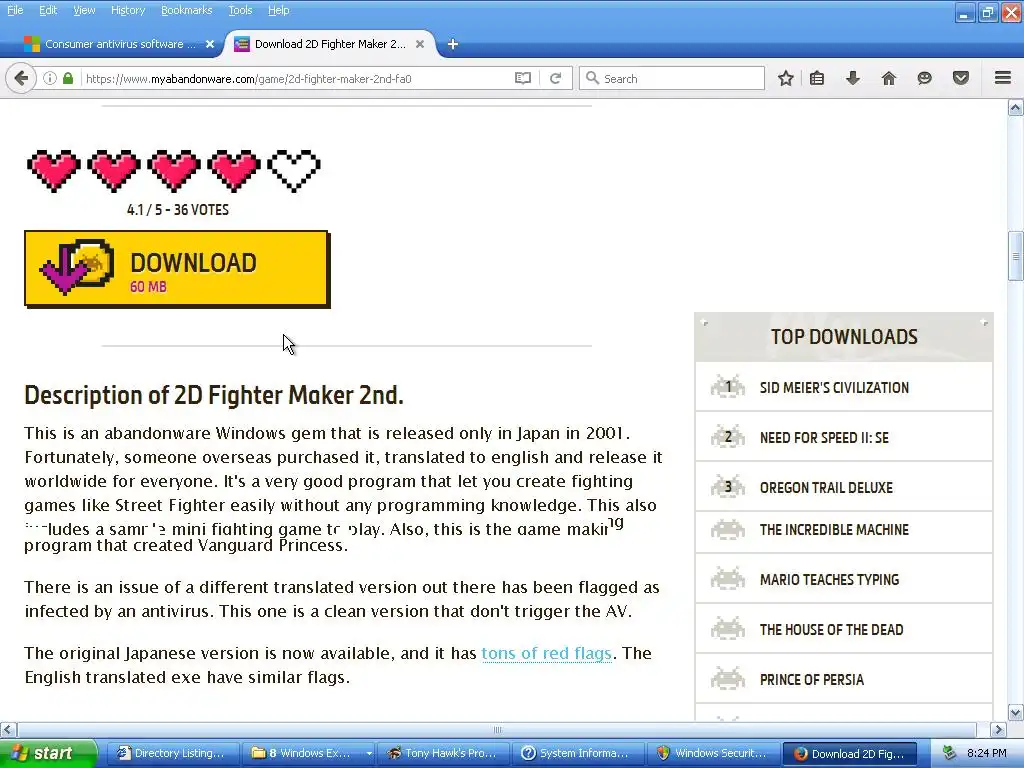Open Oregon Trail Deluxe link
Image resolution: width=1024 pixels, height=768 pixels.
[x=844, y=488]
